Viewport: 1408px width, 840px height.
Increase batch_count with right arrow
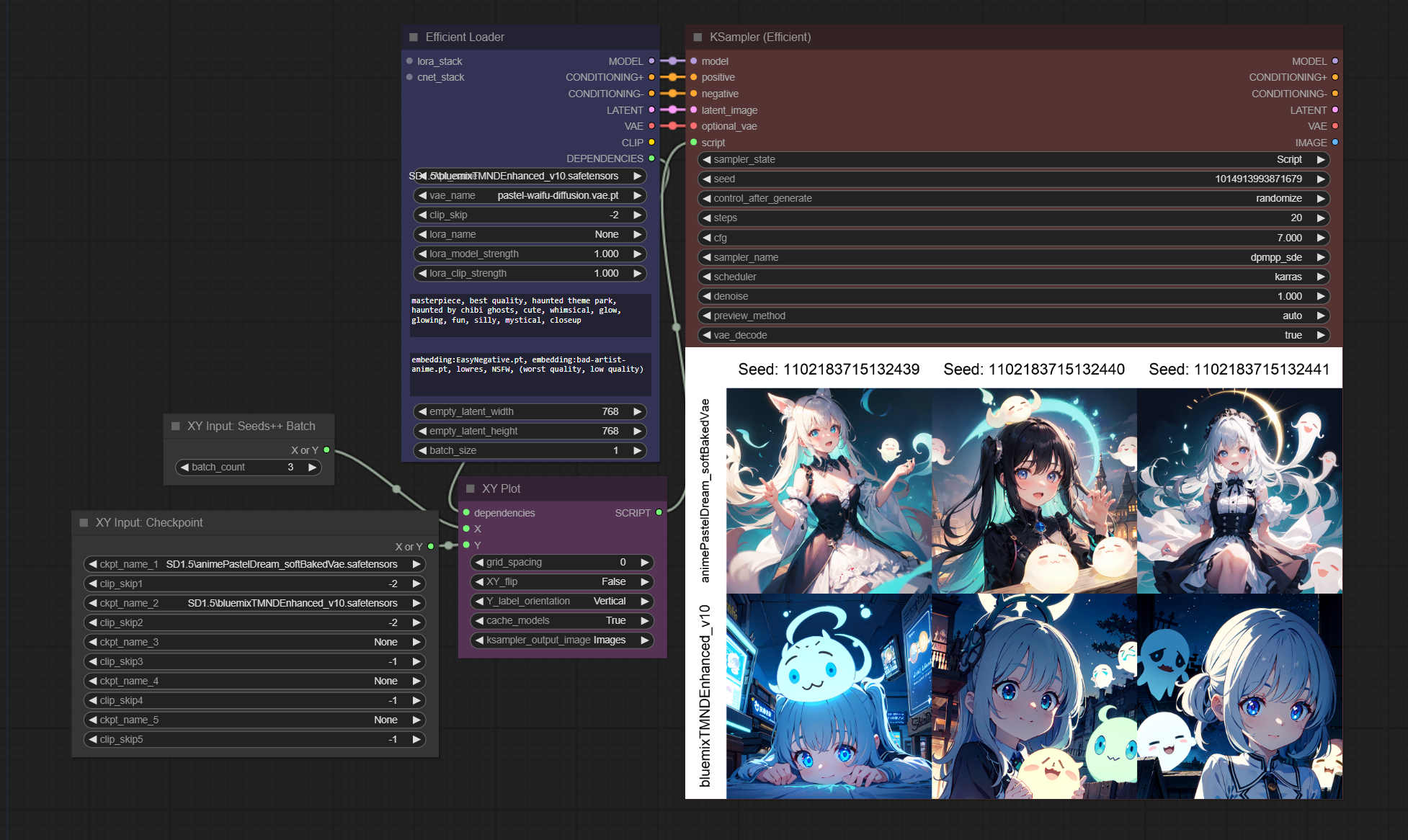click(x=312, y=467)
